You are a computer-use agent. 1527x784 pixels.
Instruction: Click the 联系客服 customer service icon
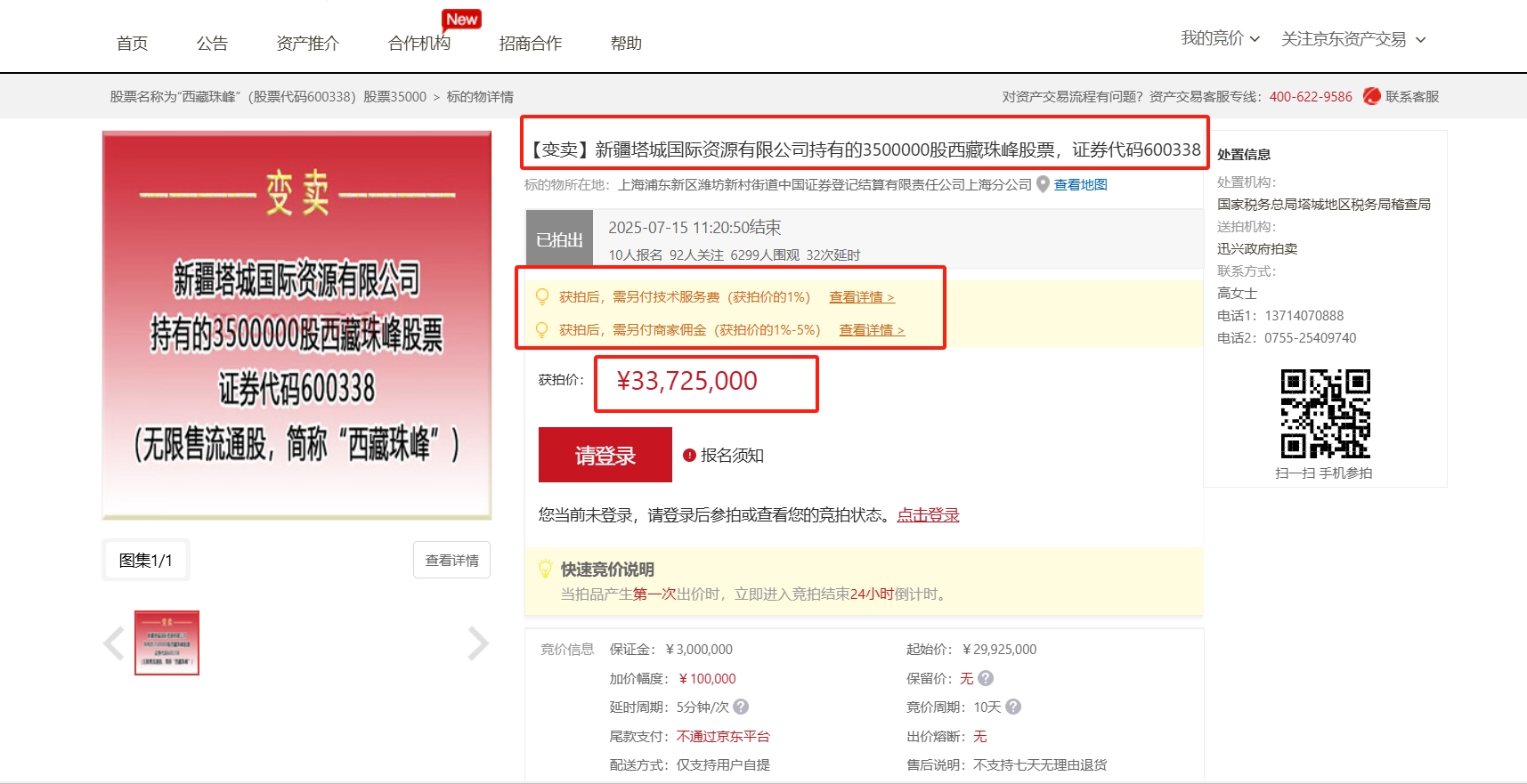pyautogui.click(x=1371, y=96)
